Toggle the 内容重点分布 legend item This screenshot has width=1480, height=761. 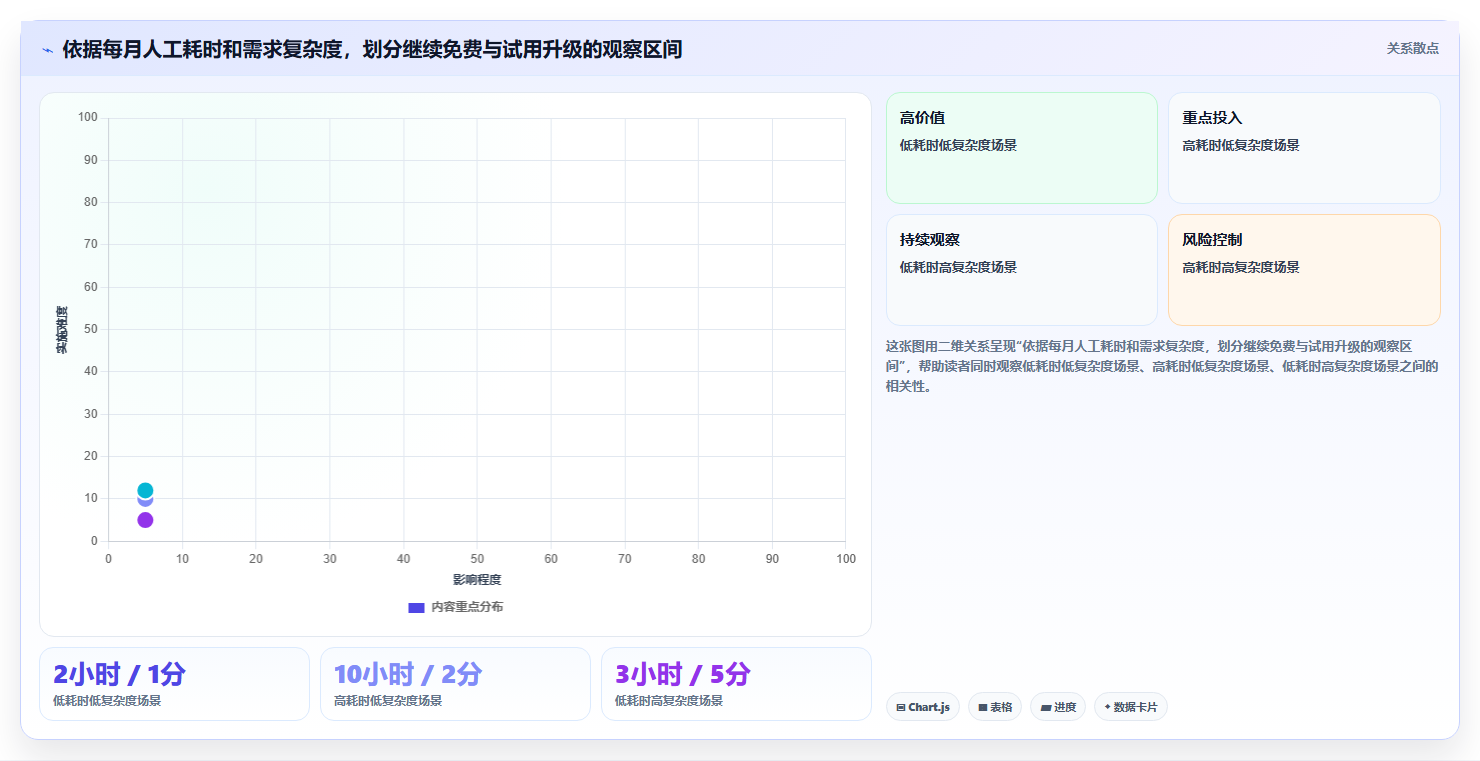(x=456, y=607)
